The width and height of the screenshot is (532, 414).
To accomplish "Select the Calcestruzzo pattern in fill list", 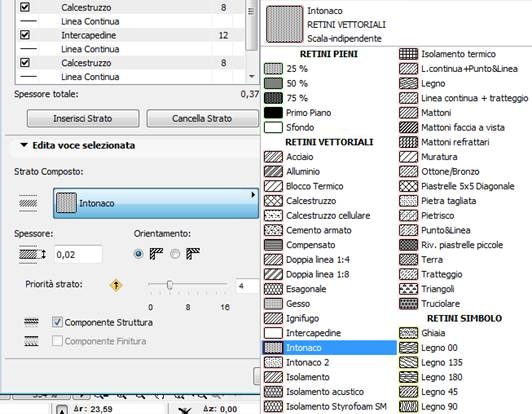I will (x=273, y=201).
